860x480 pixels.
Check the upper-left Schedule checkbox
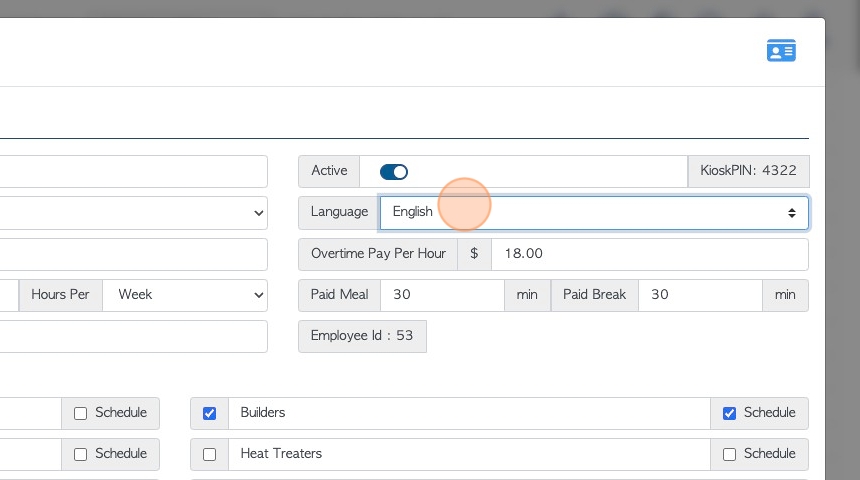coord(81,413)
